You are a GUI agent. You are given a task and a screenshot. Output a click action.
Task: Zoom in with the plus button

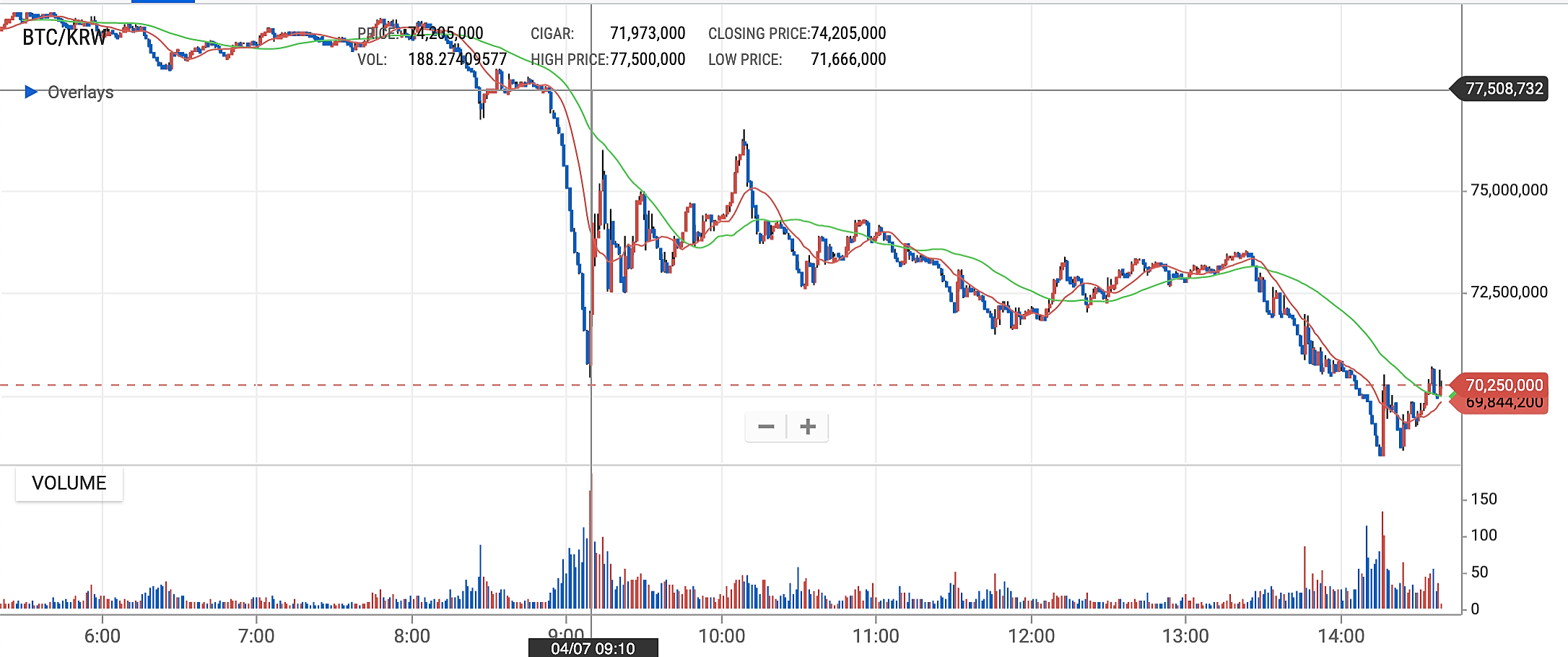(808, 427)
